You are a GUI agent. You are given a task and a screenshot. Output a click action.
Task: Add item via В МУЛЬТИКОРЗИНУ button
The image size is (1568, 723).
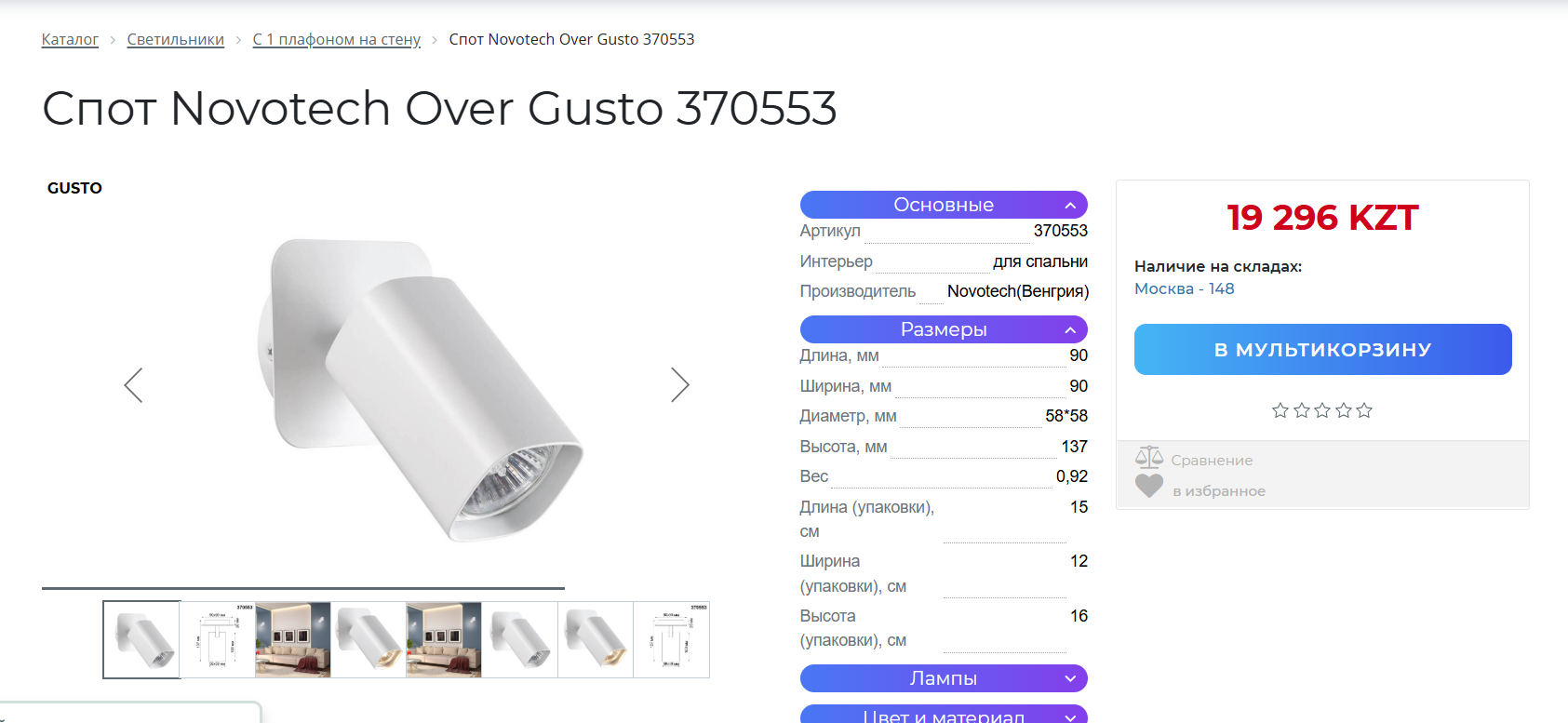point(1322,350)
